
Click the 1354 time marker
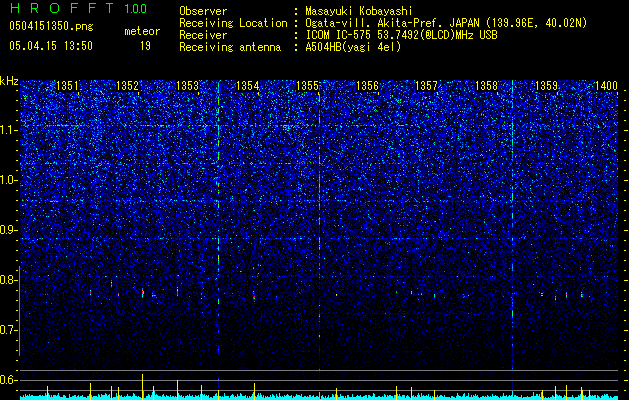[248, 86]
